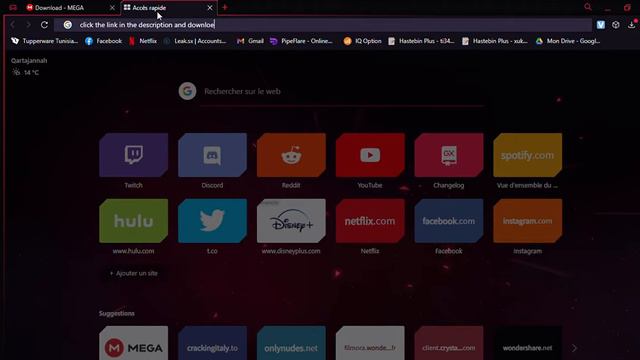Click the Ajouter un site button
The height and width of the screenshot is (360, 640).
coord(133,273)
